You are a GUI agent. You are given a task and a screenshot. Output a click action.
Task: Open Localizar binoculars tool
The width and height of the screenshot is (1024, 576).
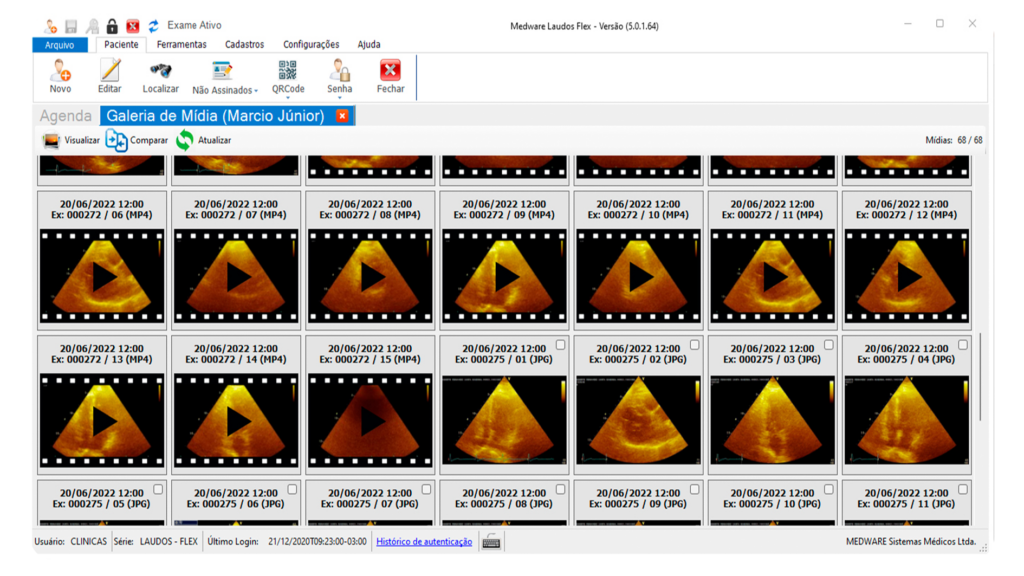(161, 70)
